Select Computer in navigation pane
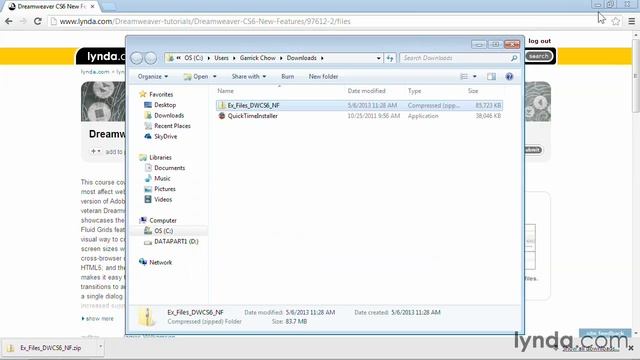640x360 pixels. pyautogui.click(x=162, y=220)
